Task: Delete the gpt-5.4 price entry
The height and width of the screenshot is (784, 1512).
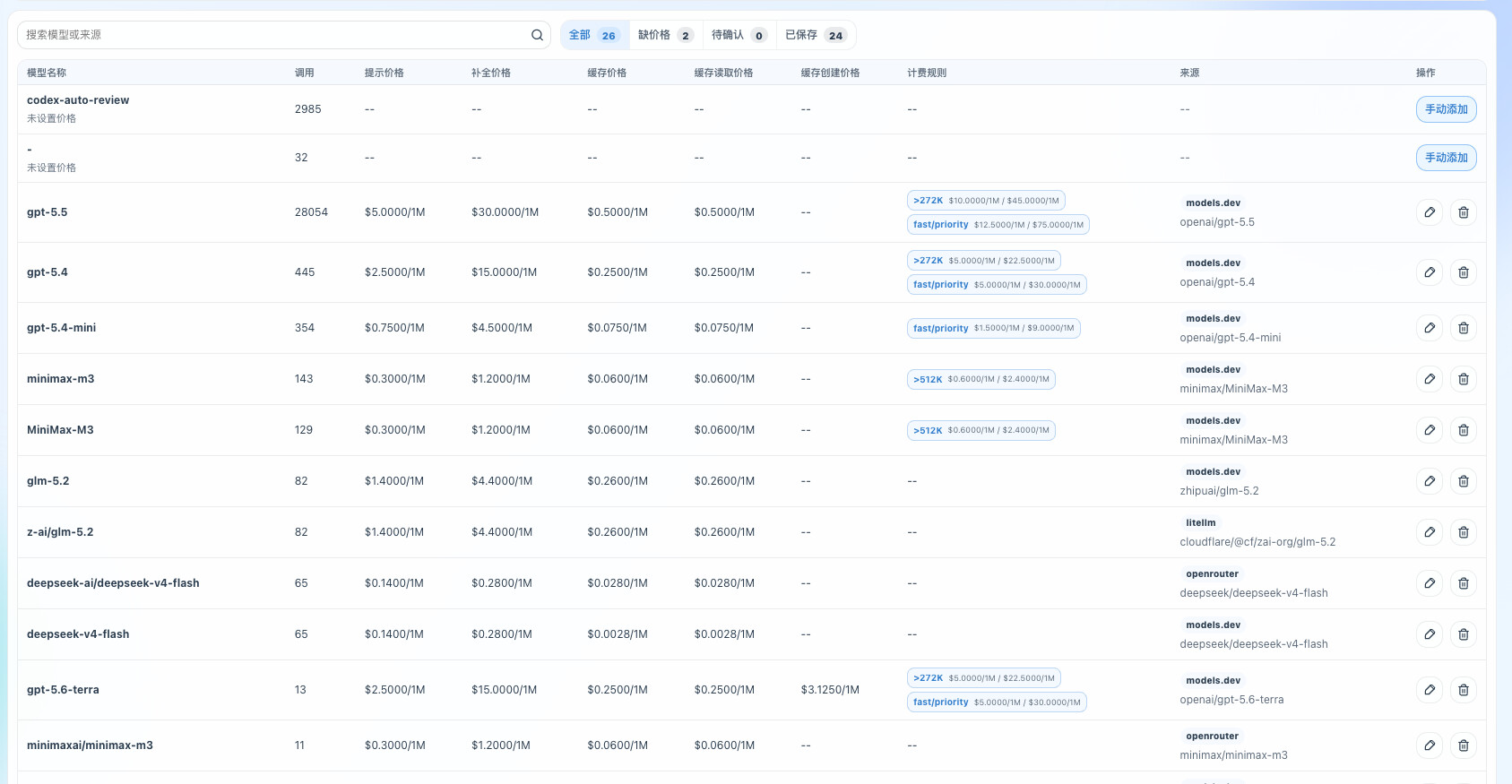Action: (1464, 272)
